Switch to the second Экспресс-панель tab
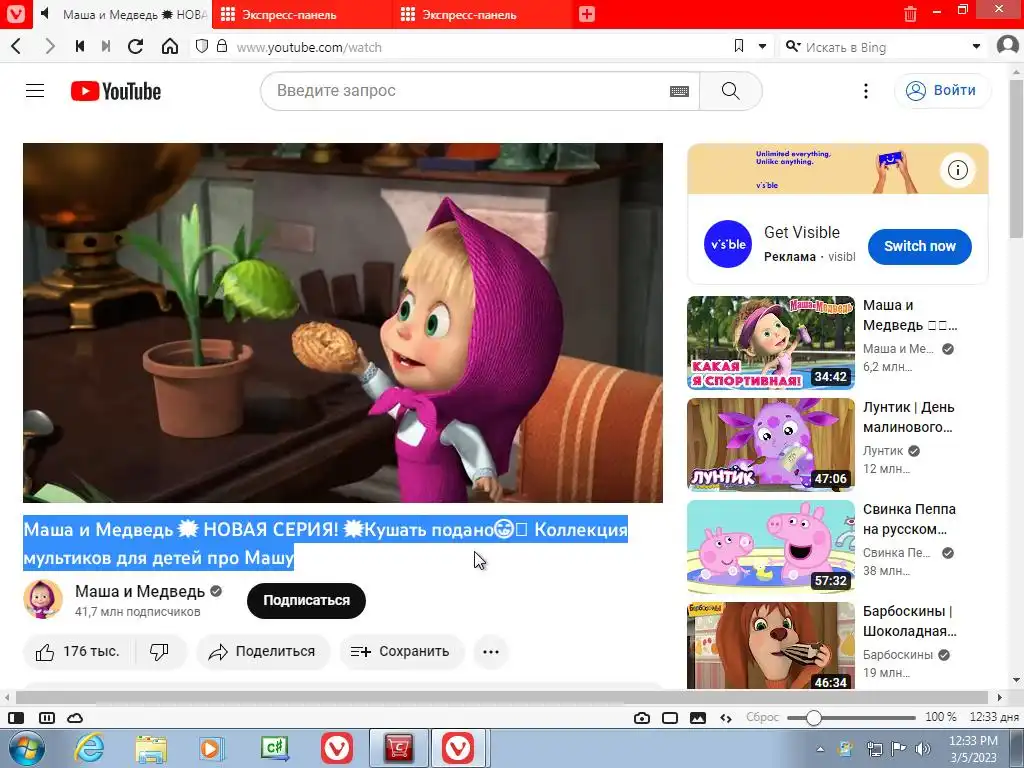Image resolution: width=1024 pixels, height=768 pixels. coord(483,14)
